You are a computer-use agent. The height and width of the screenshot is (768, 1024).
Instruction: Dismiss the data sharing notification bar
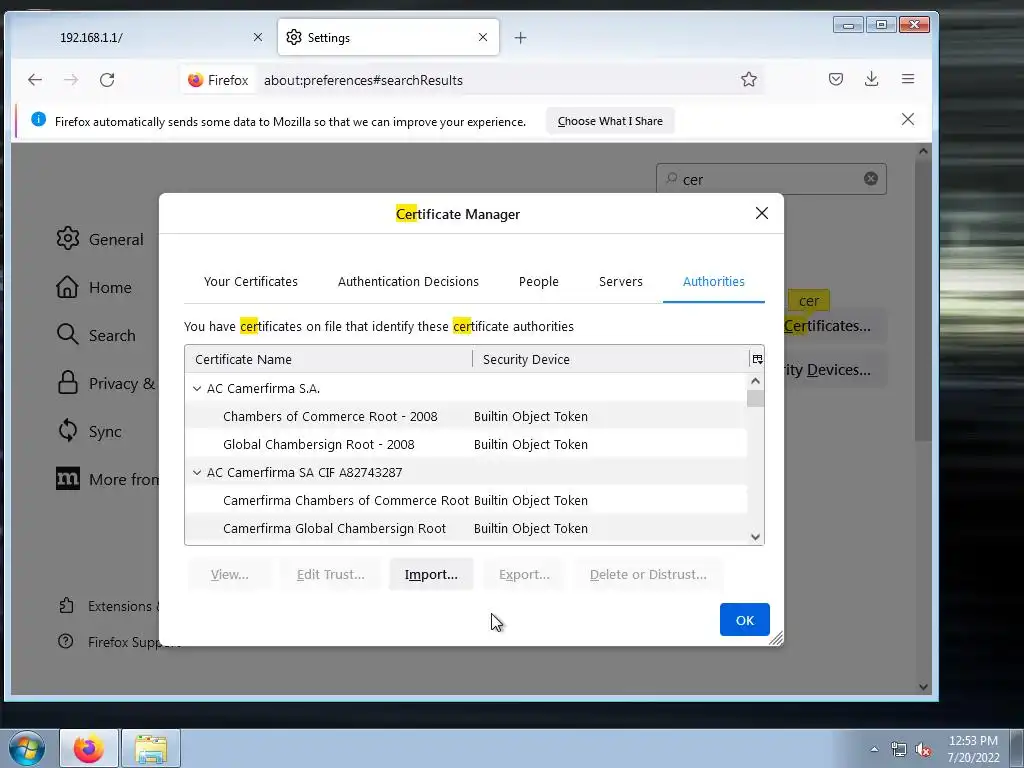tap(908, 120)
